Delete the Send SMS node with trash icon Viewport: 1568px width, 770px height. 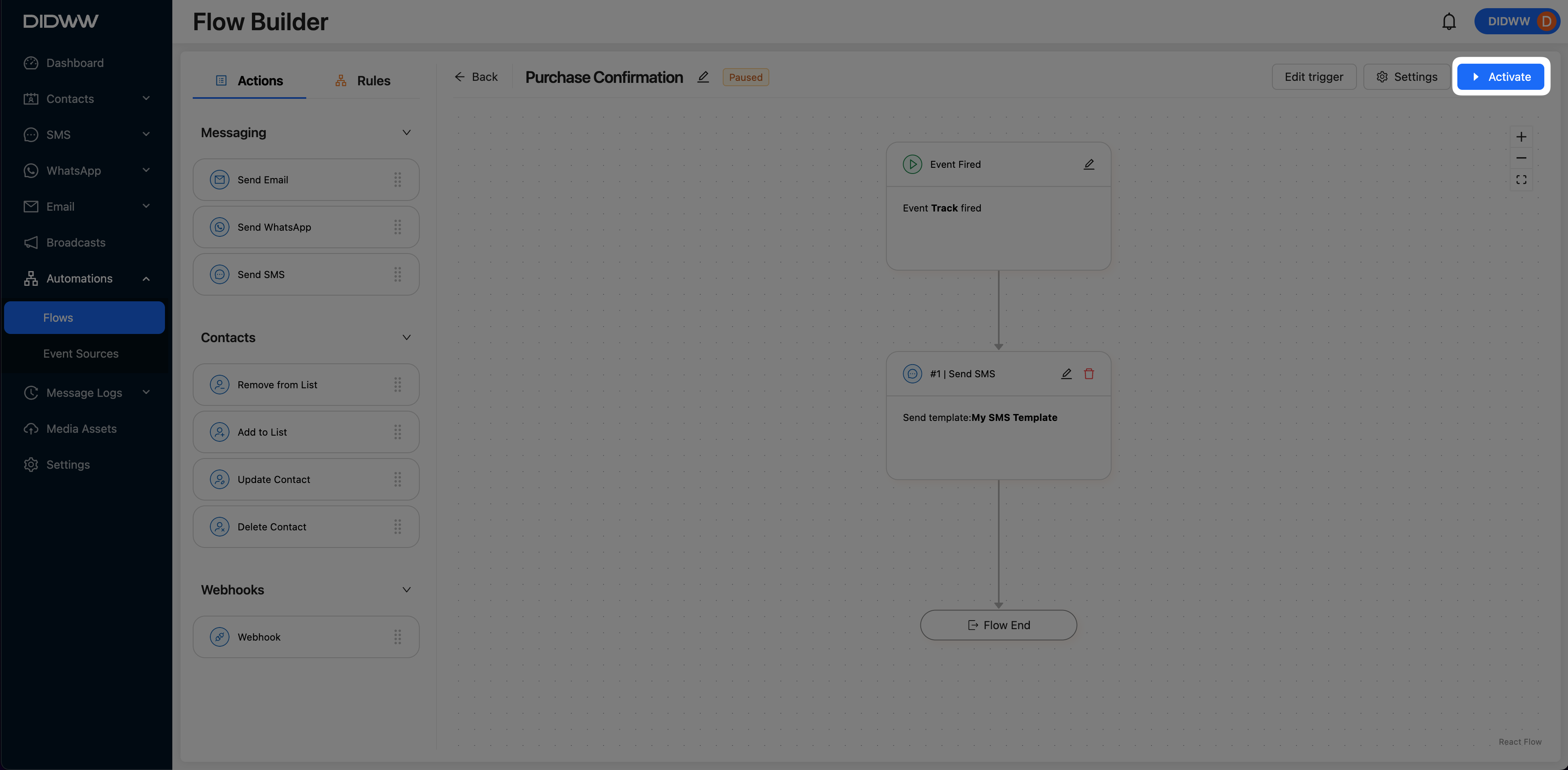coord(1088,374)
